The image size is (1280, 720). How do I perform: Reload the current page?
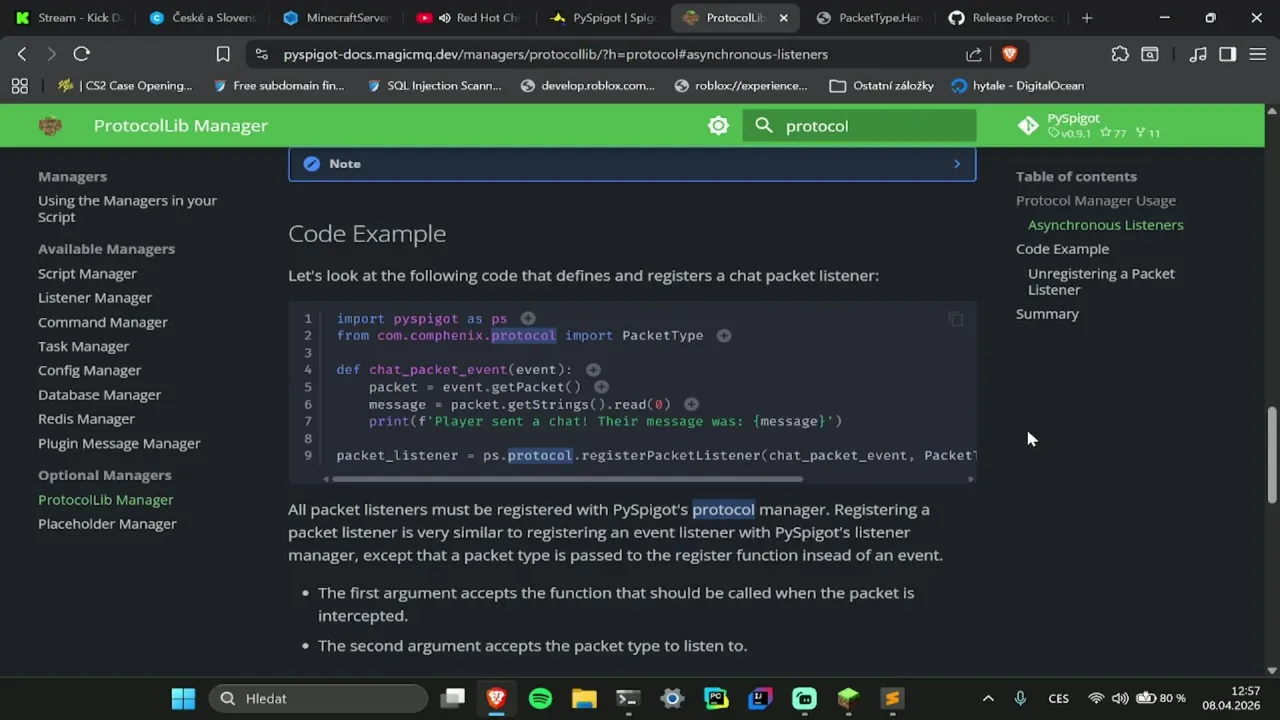coord(82,54)
